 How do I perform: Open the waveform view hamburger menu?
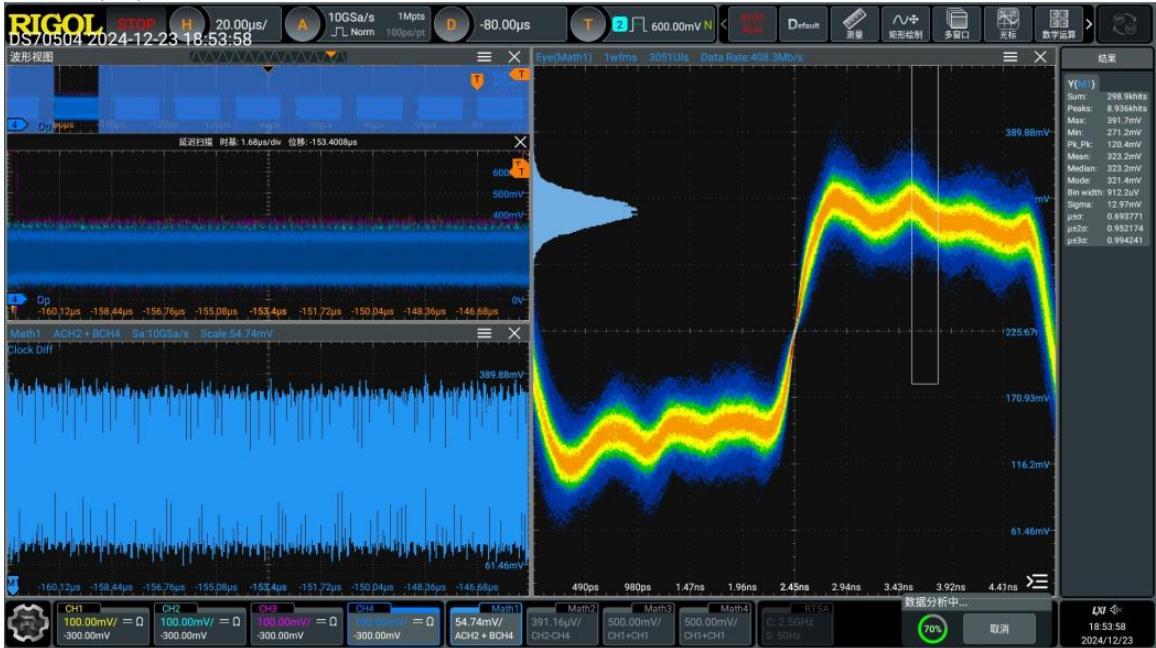484,57
